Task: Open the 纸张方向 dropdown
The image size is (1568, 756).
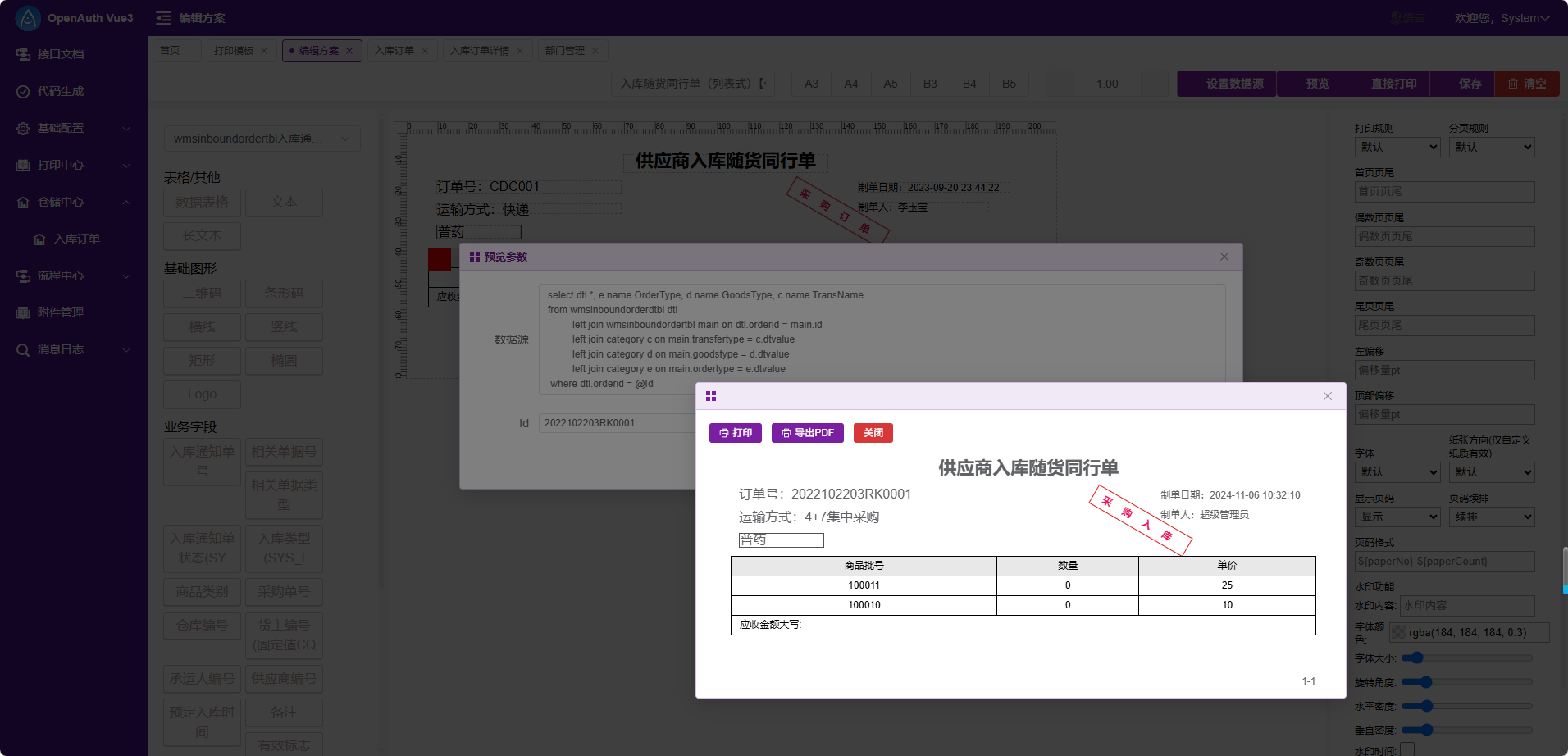Action: [x=1492, y=471]
